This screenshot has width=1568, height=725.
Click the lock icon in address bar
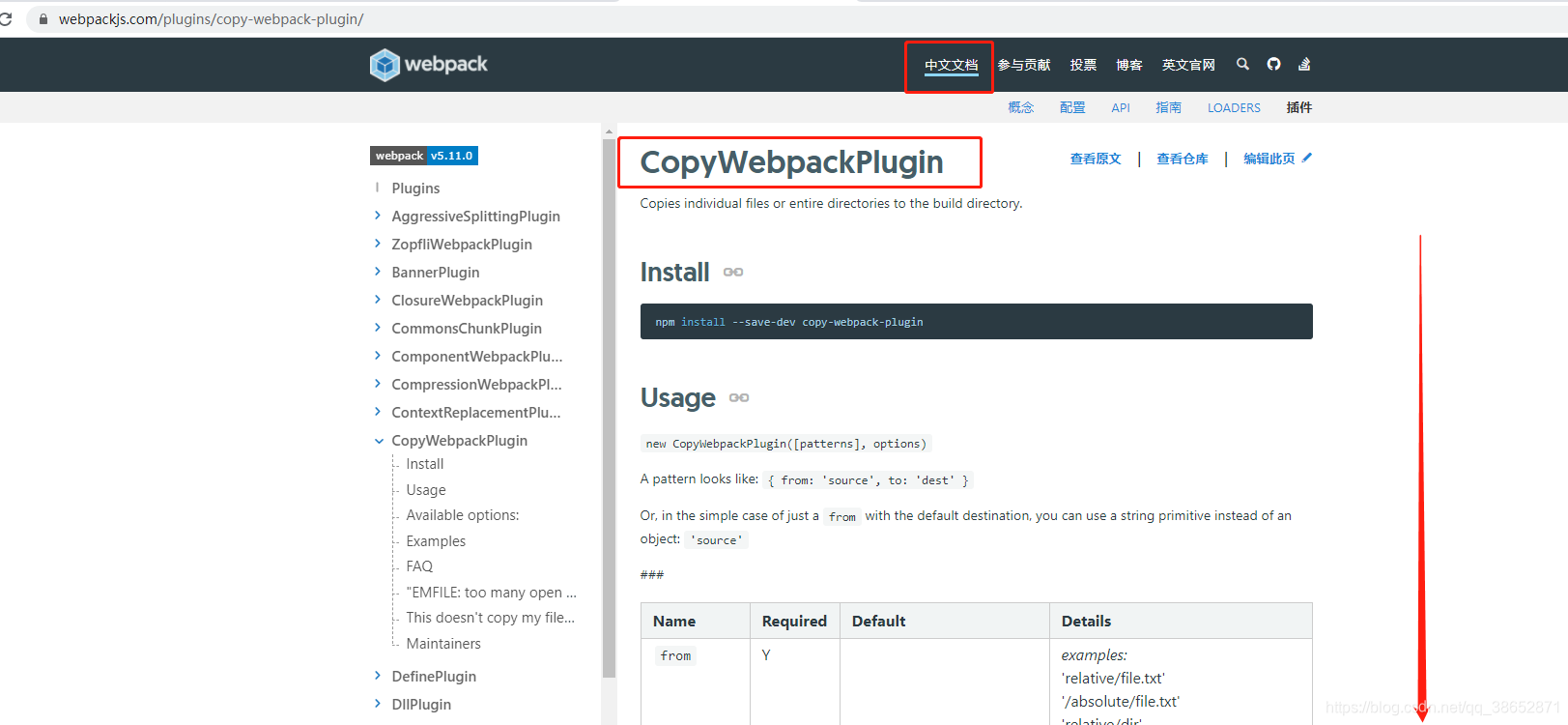coord(43,18)
